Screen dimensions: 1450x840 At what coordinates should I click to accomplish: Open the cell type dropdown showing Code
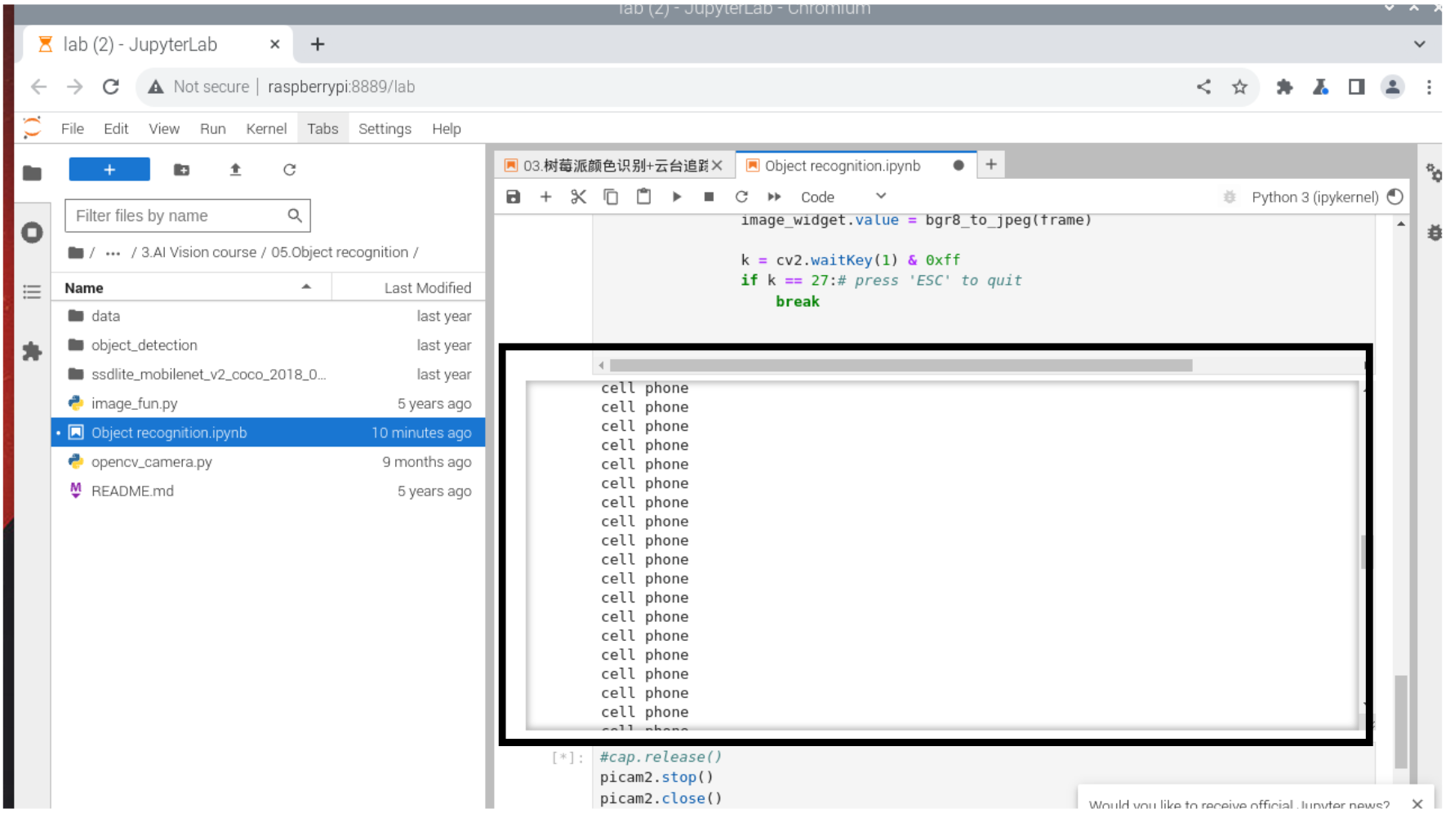(x=845, y=196)
